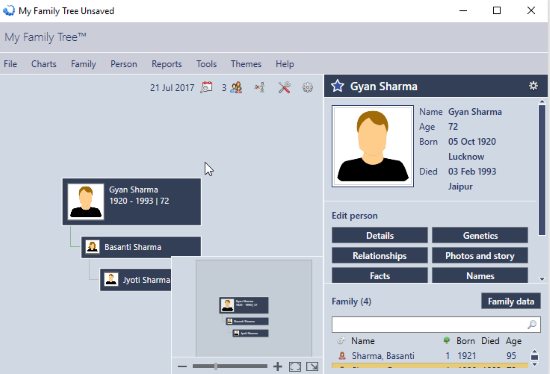Image resolution: width=550 pixels, height=374 pixels.
Task: Click the tree layout icon in toolbar
Action: click(x=260, y=87)
